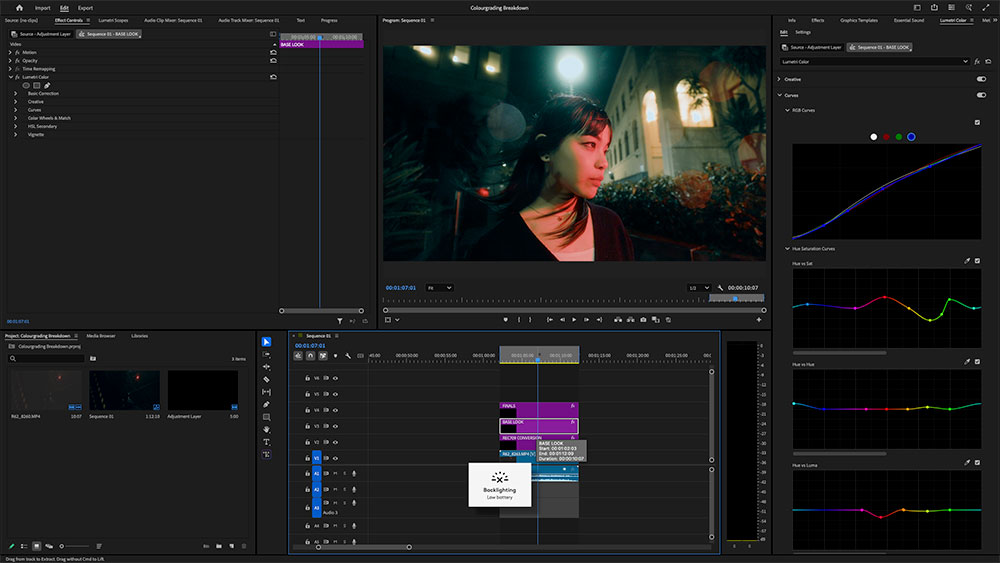
Task: Select the Selection (arrow) tool
Action: (x=266, y=342)
